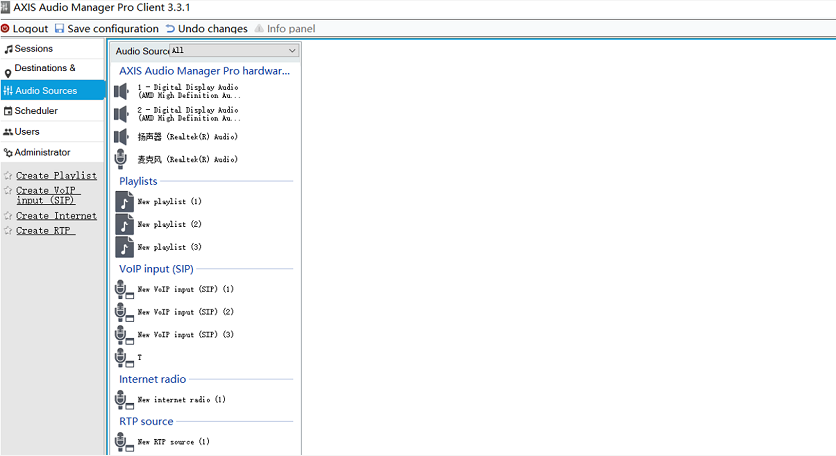Click the calendar Scheduler icon
The width and height of the screenshot is (836, 456).
pyautogui.click(x=8, y=111)
